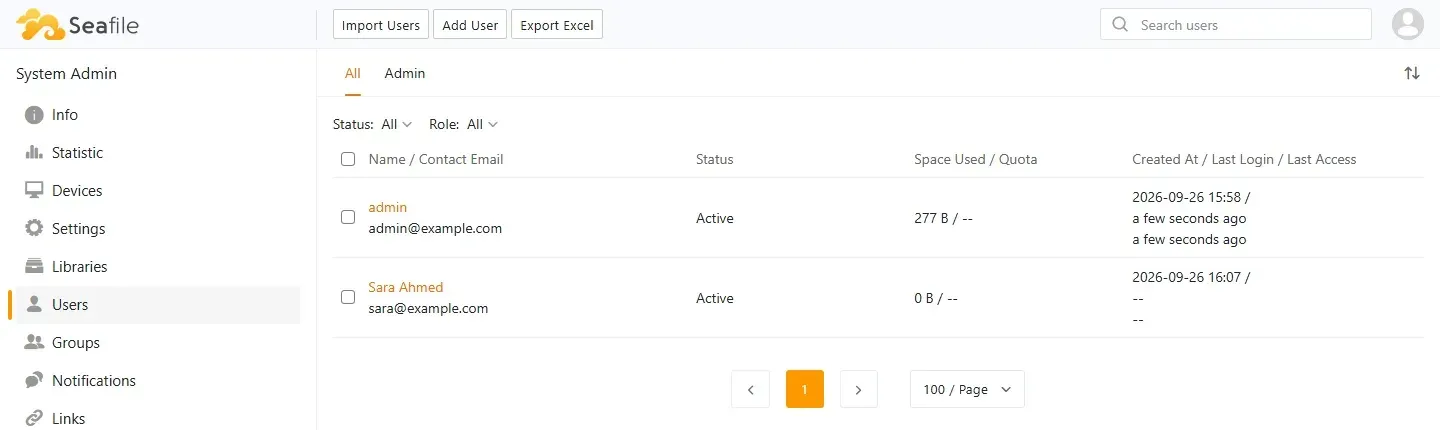This screenshot has width=1440, height=430.
Task: Open the Libraries drawer icon
Action: 34,267
